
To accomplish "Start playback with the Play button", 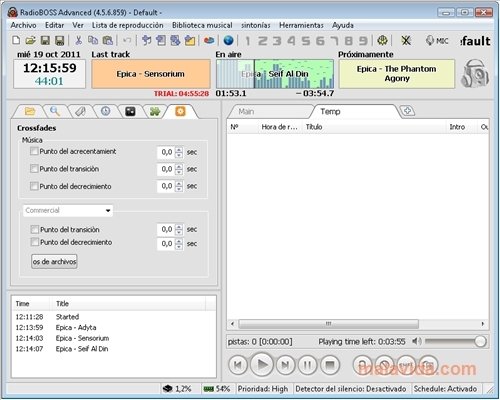I will click(262, 365).
